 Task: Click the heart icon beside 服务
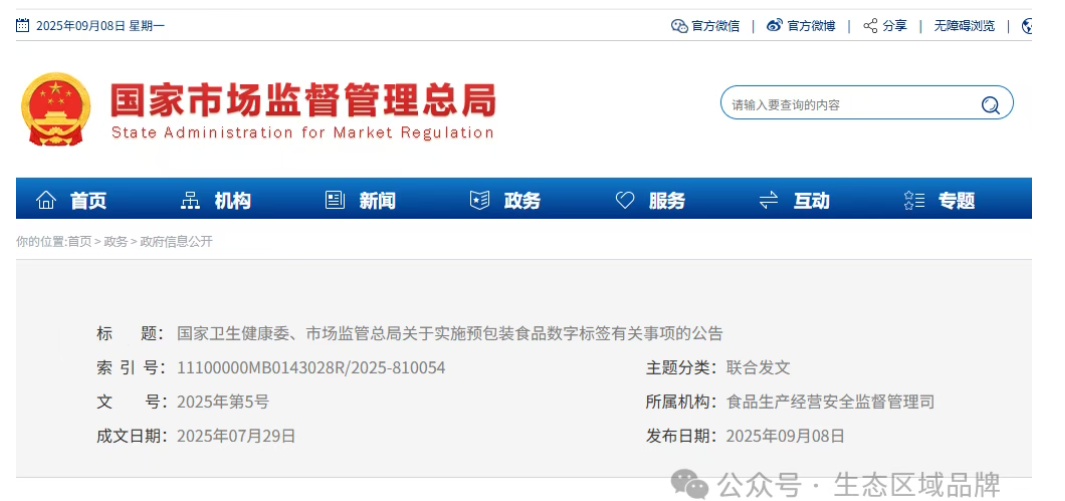click(625, 201)
